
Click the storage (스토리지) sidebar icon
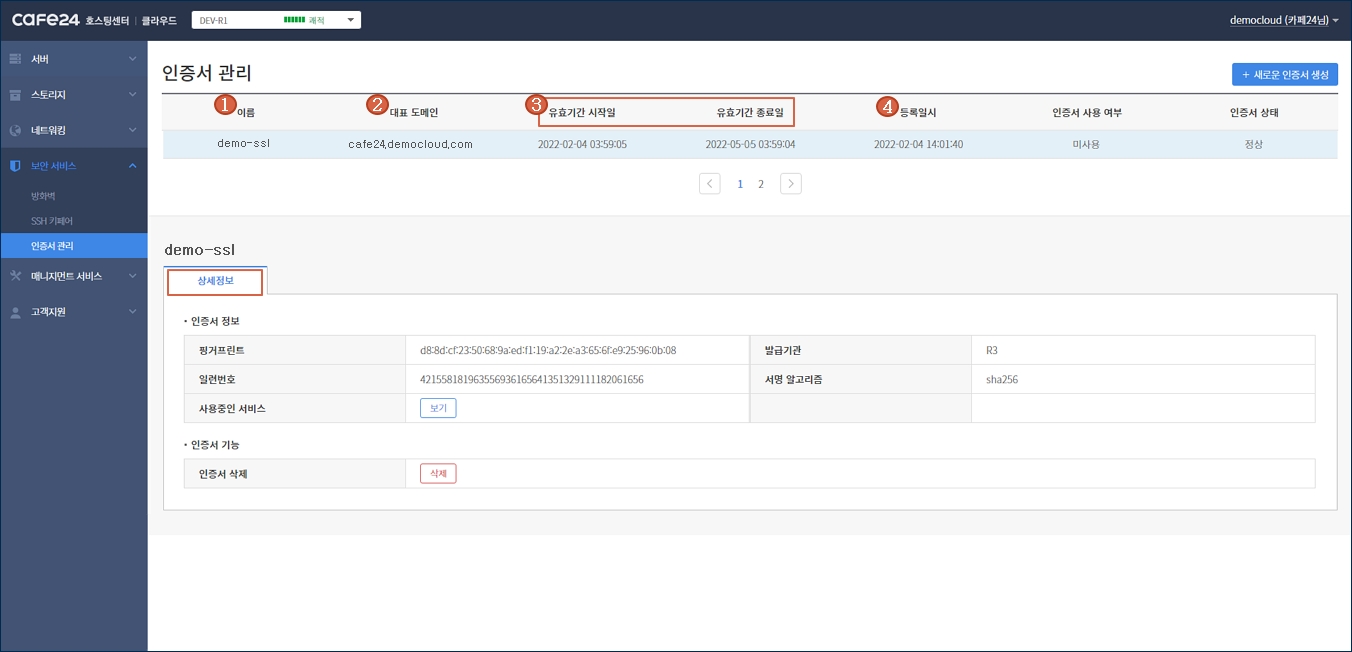[15, 95]
